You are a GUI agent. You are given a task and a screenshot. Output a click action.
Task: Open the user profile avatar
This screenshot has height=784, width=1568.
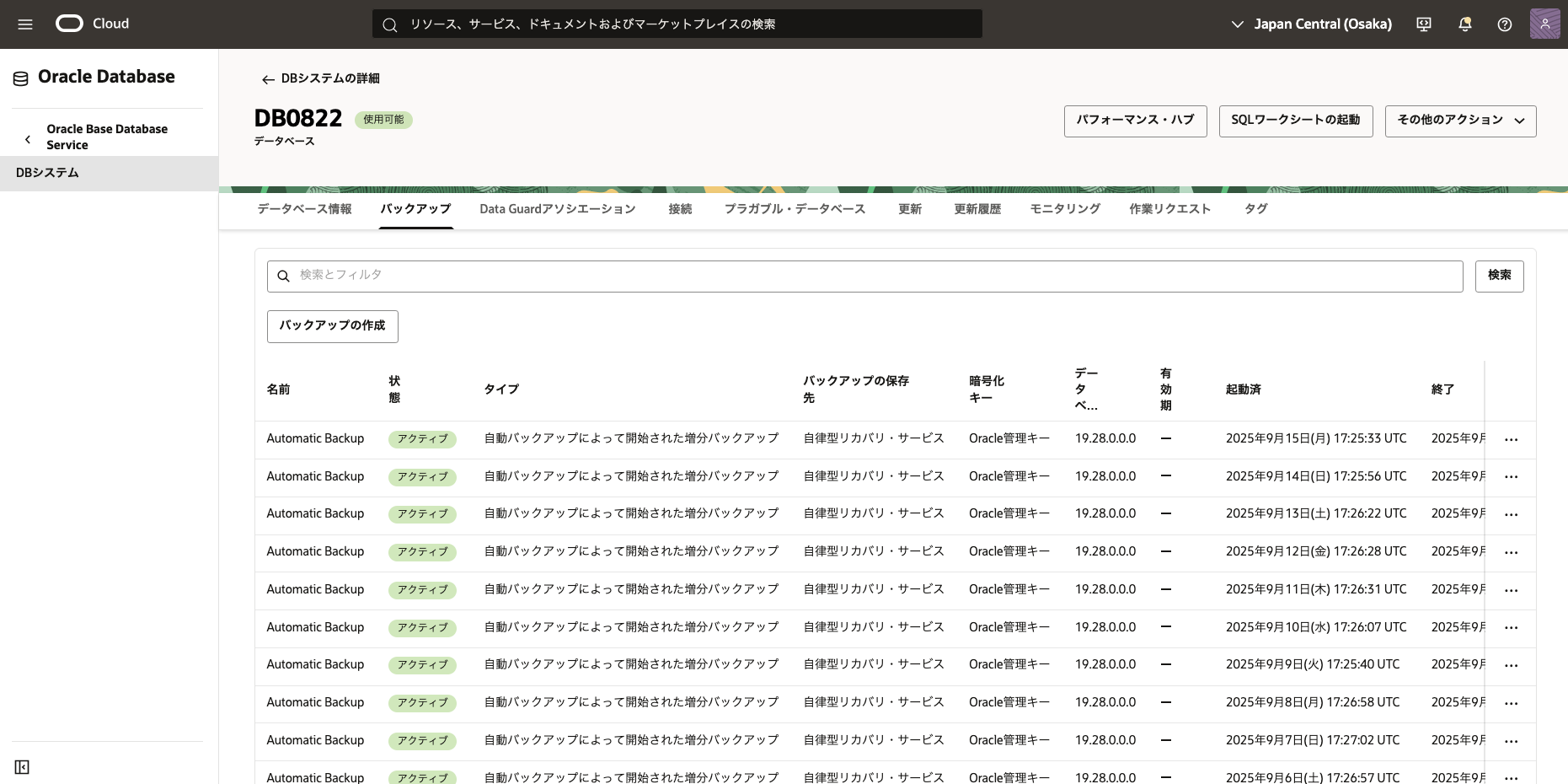tap(1544, 24)
